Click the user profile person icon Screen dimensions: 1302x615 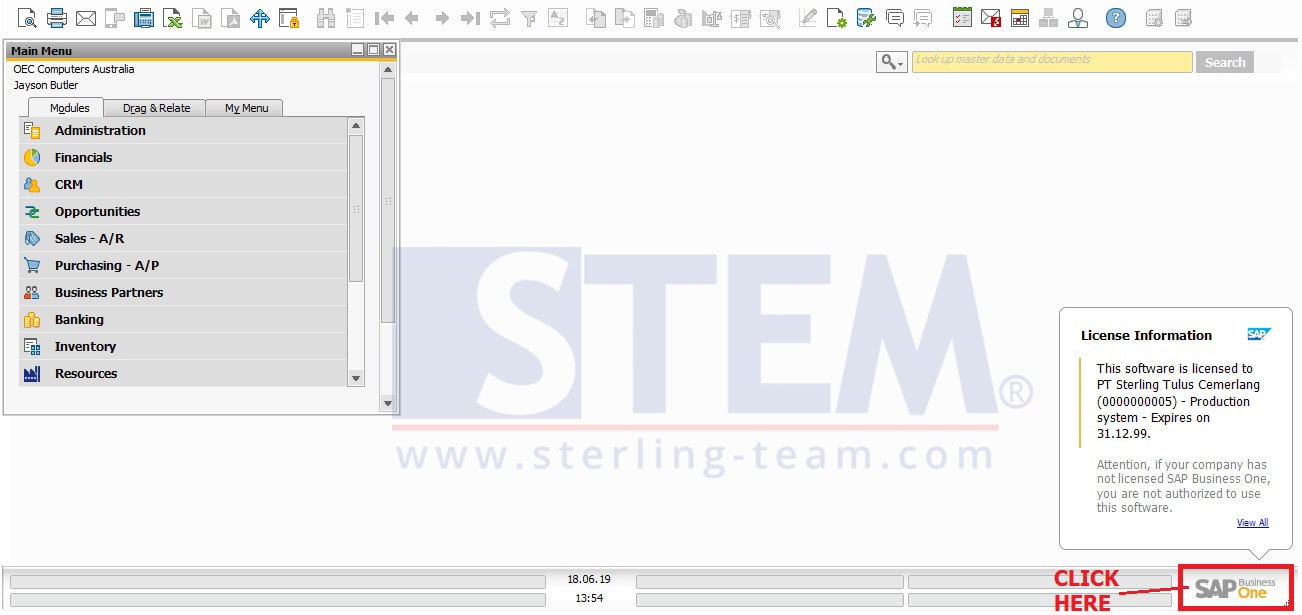(1078, 18)
